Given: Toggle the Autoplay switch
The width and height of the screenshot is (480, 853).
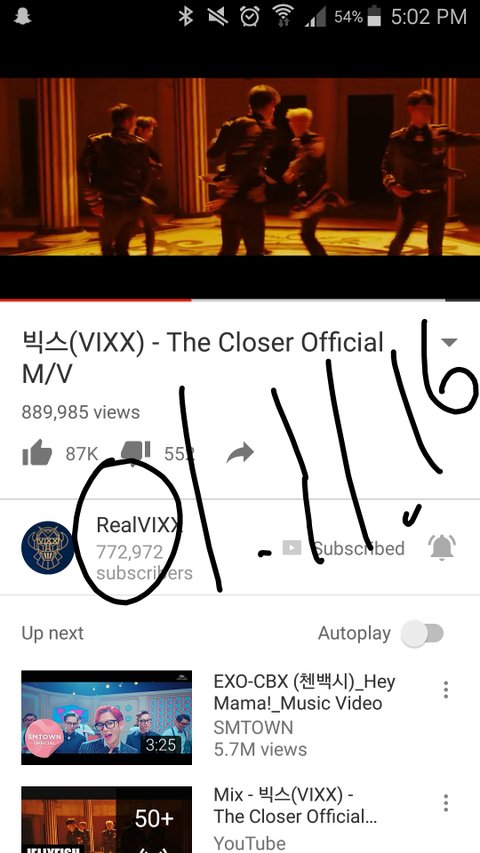Looking at the screenshot, I should (423, 633).
